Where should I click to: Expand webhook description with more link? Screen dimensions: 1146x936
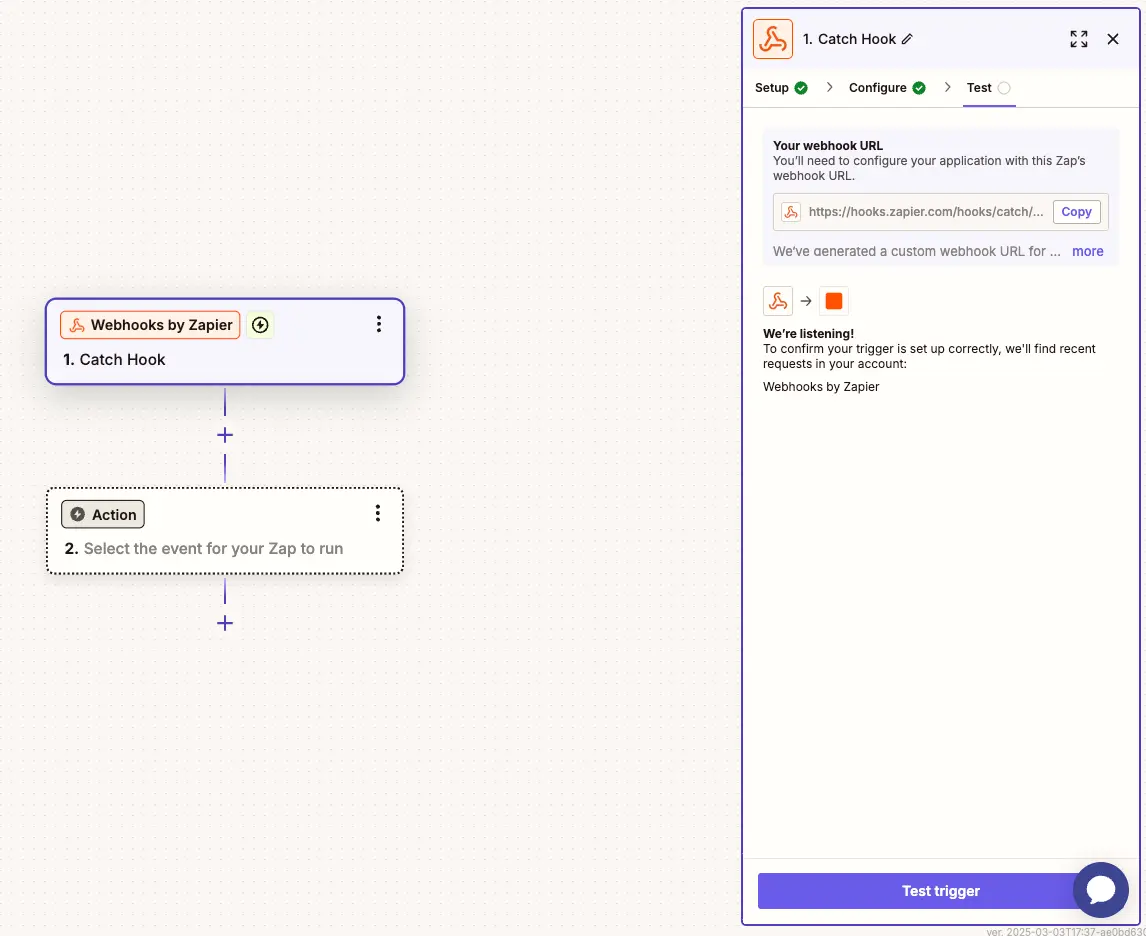pos(1087,251)
